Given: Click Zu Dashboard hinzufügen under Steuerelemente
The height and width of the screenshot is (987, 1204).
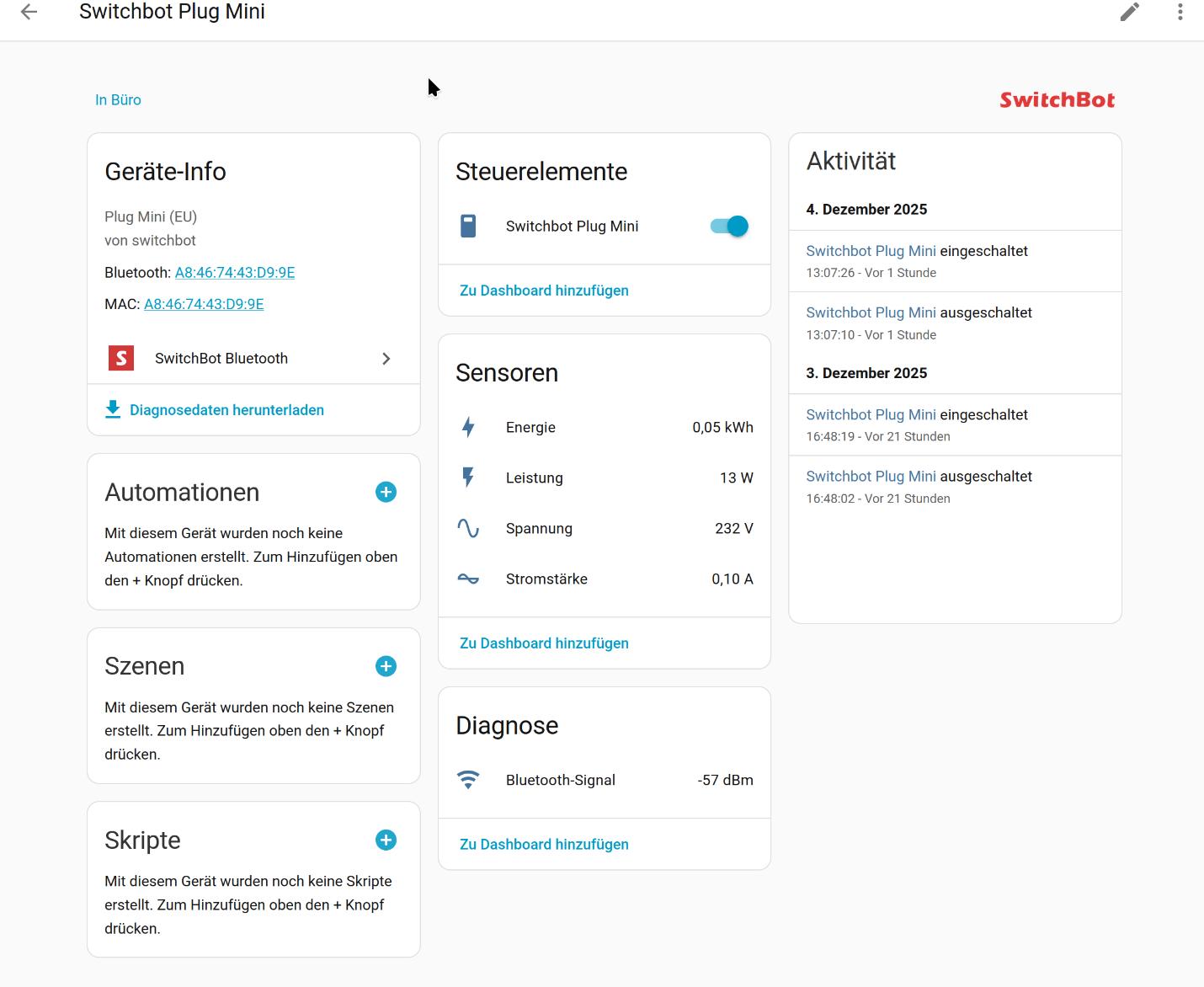Looking at the screenshot, I should pos(544,291).
